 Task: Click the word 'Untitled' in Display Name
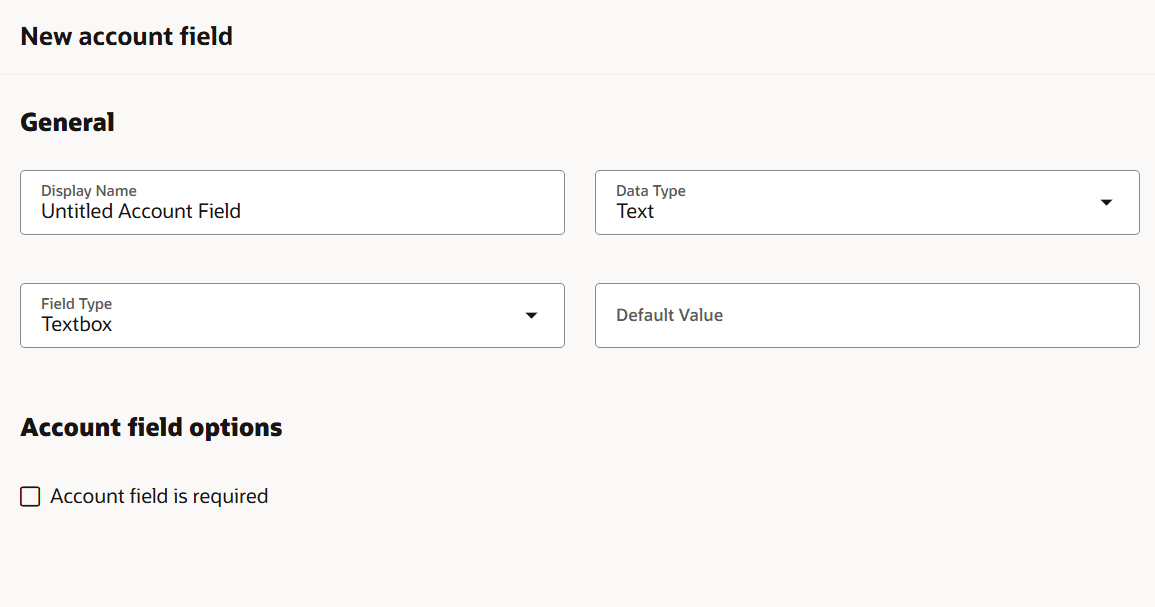[x=76, y=212]
